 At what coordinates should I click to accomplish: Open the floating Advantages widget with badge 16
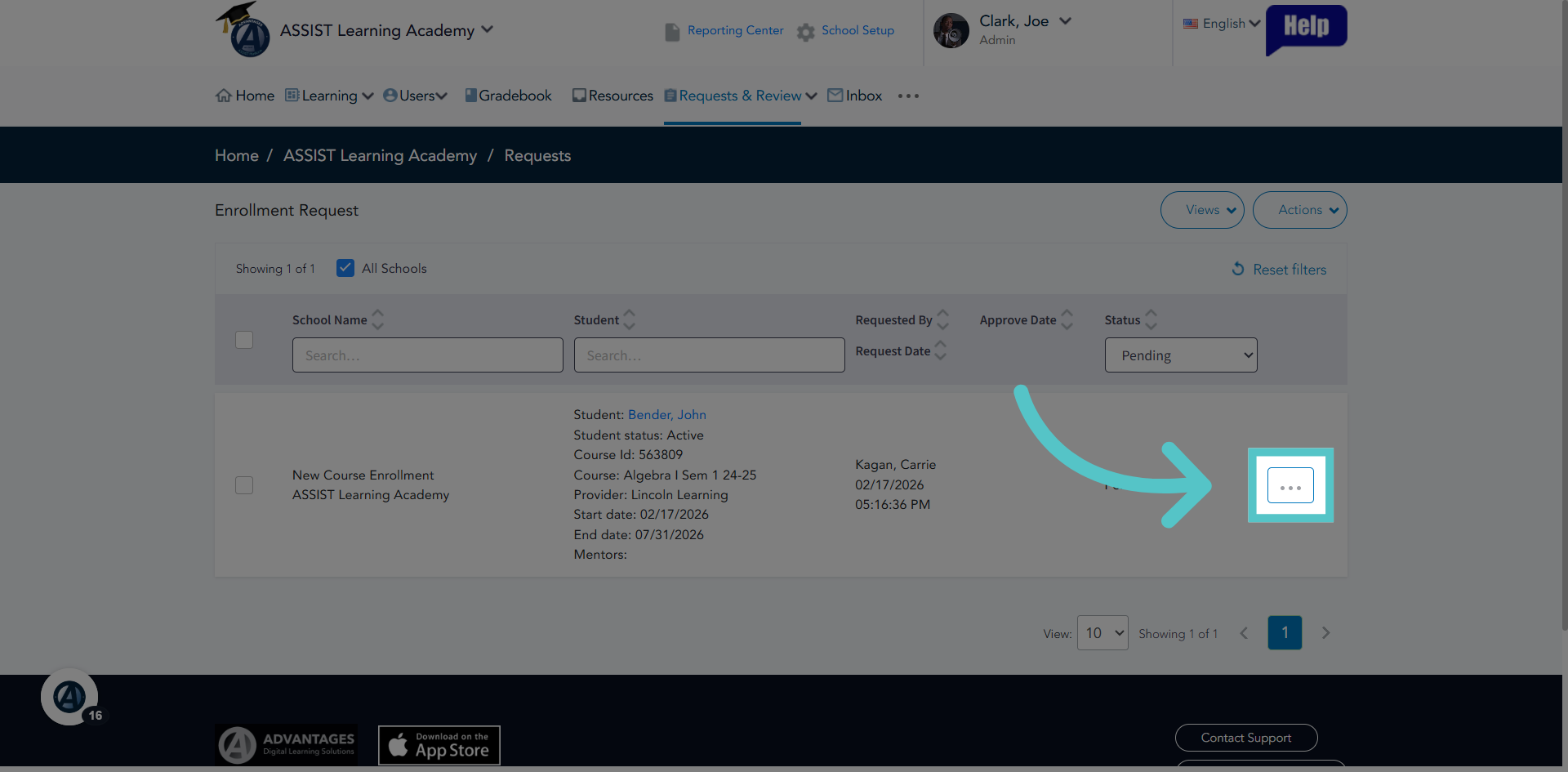(x=69, y=697)
